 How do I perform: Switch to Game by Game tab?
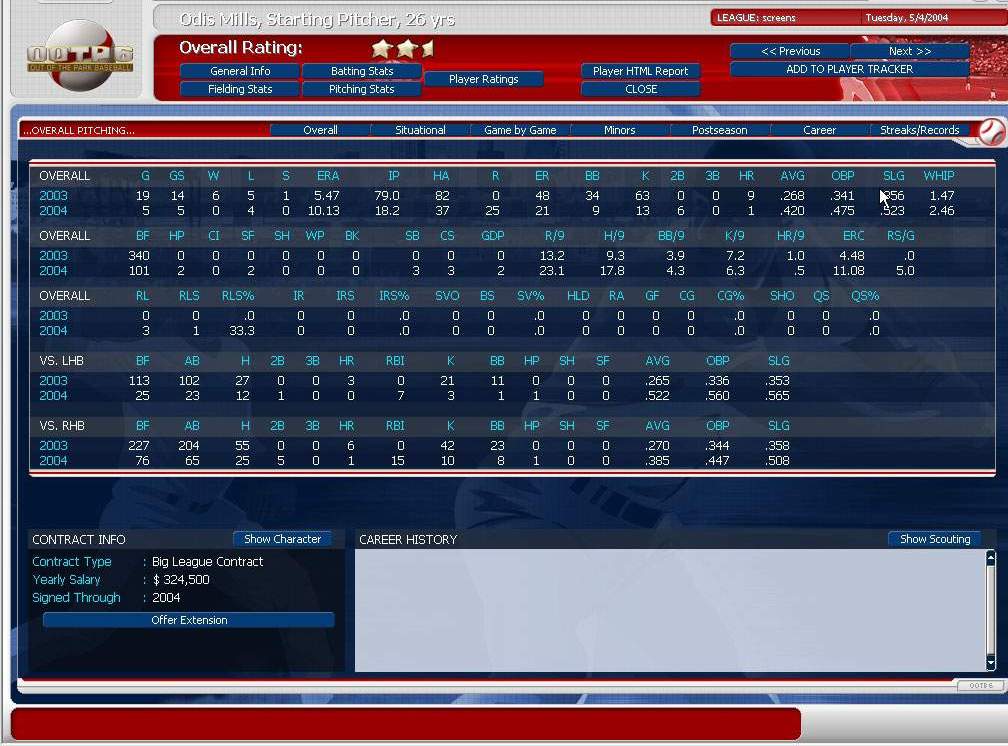[520, 130]
